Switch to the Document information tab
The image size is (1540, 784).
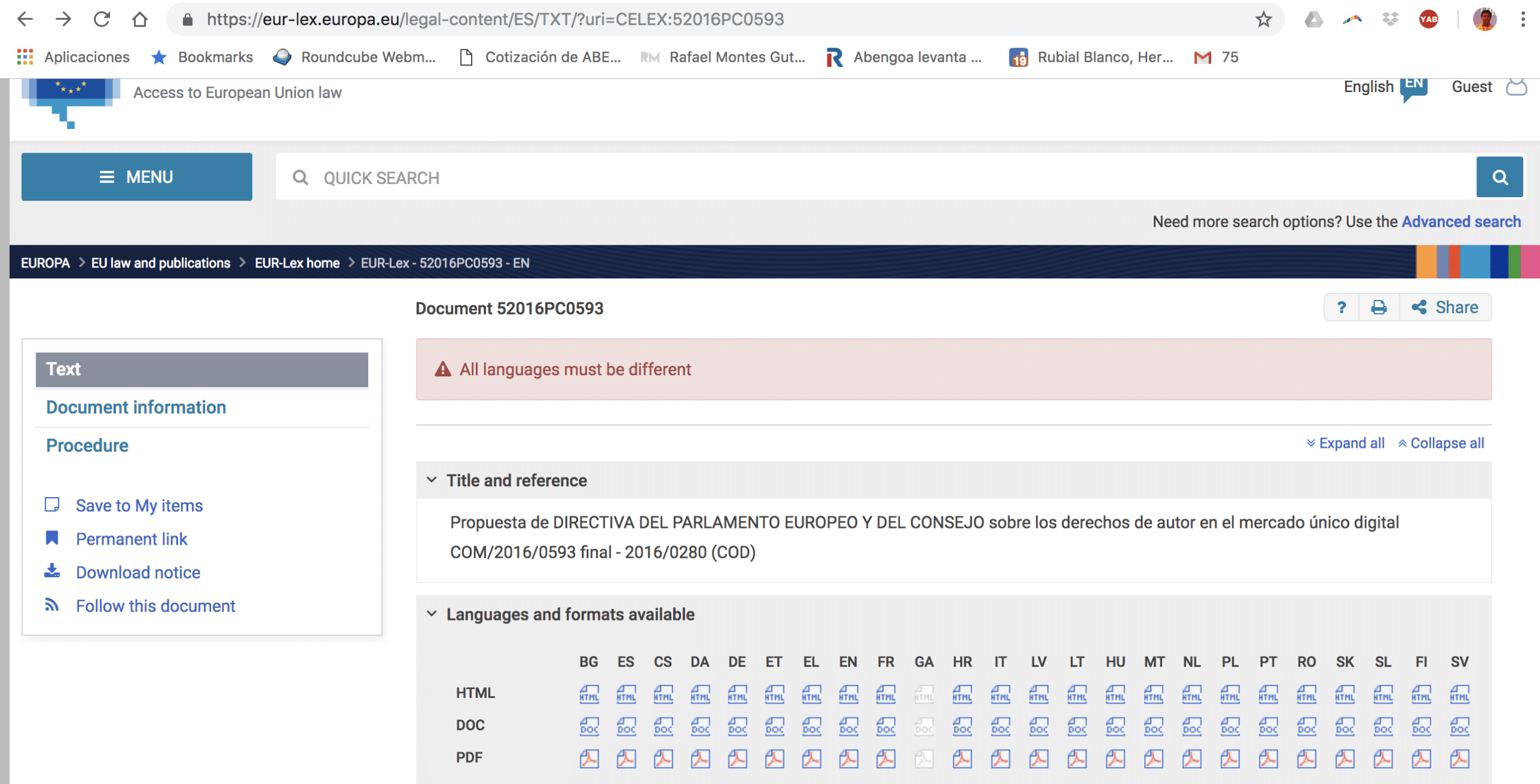[136, 408]
